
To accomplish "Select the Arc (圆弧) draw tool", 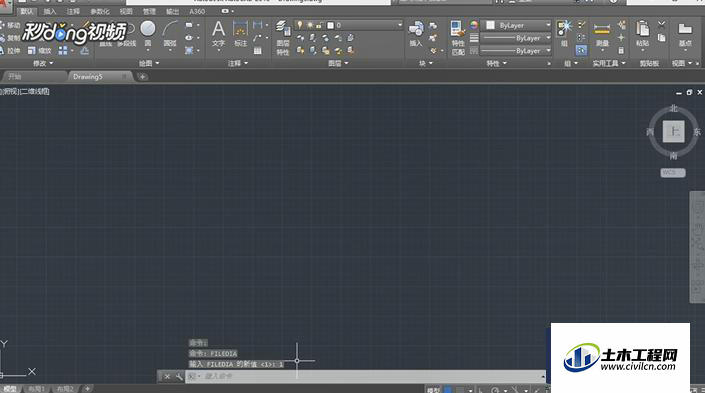I will click(170, 34).
